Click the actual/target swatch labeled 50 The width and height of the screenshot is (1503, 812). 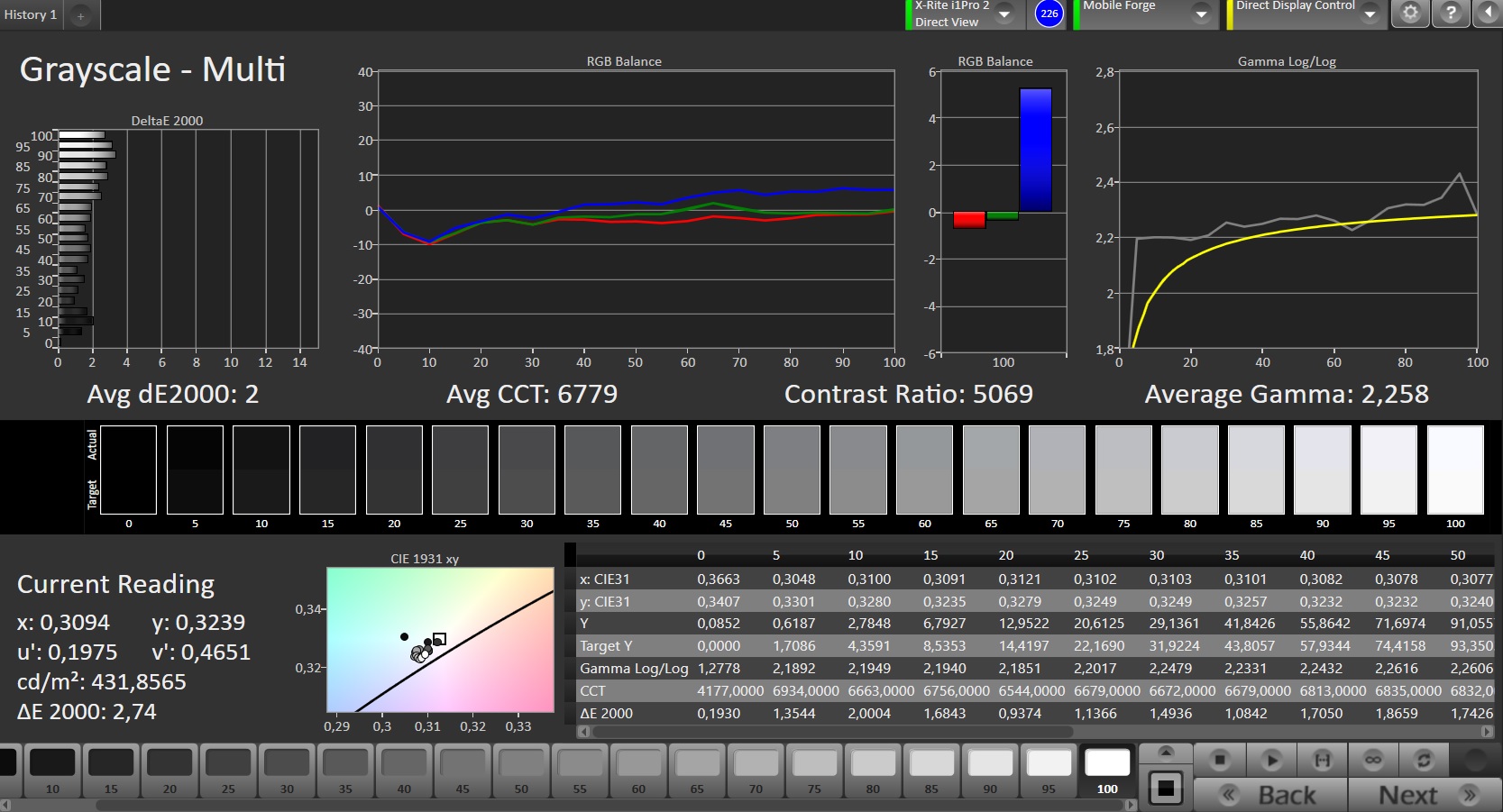(792, 470)
